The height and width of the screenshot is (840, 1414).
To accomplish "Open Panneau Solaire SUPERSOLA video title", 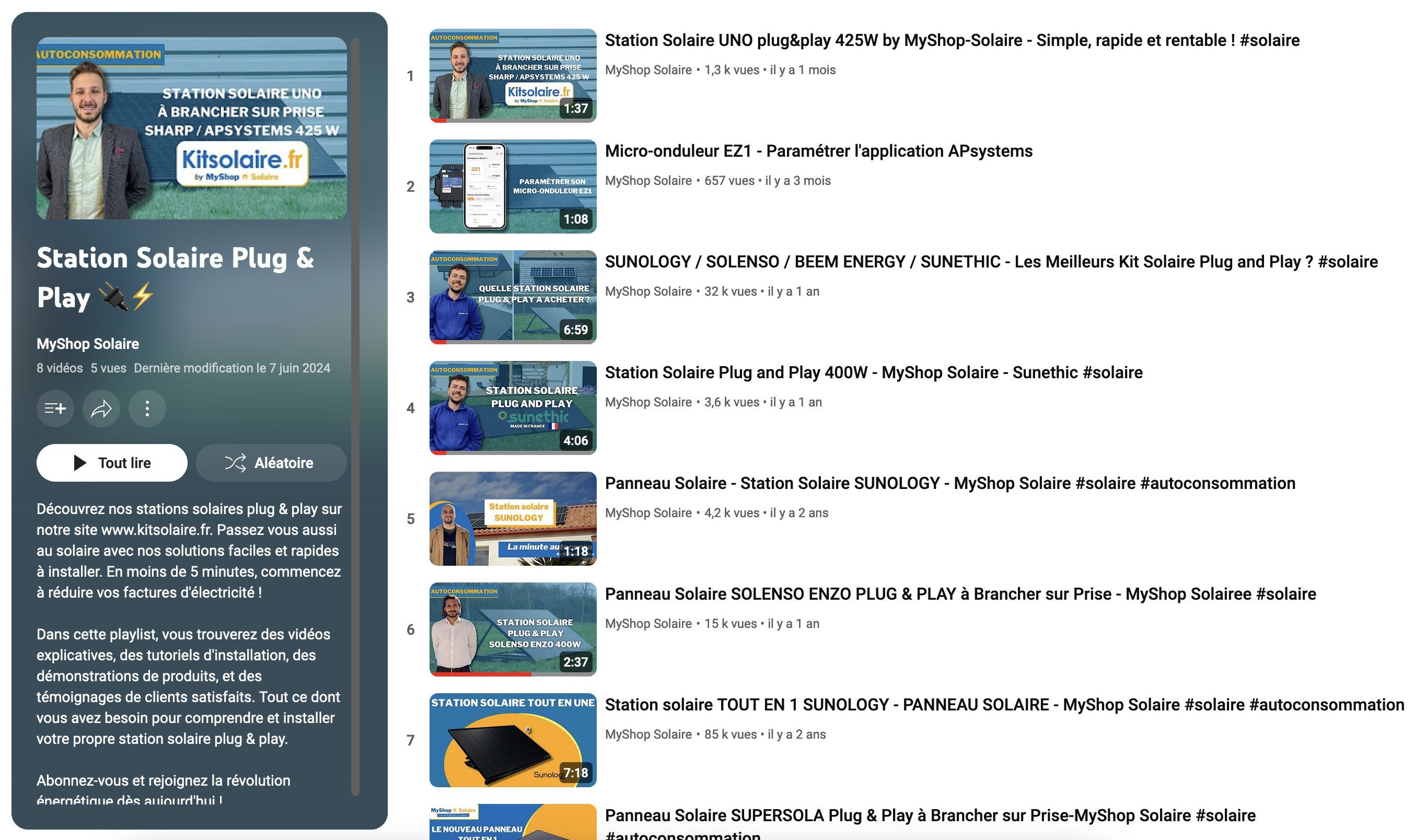I will pyautogui.click(x=930, y=815).
